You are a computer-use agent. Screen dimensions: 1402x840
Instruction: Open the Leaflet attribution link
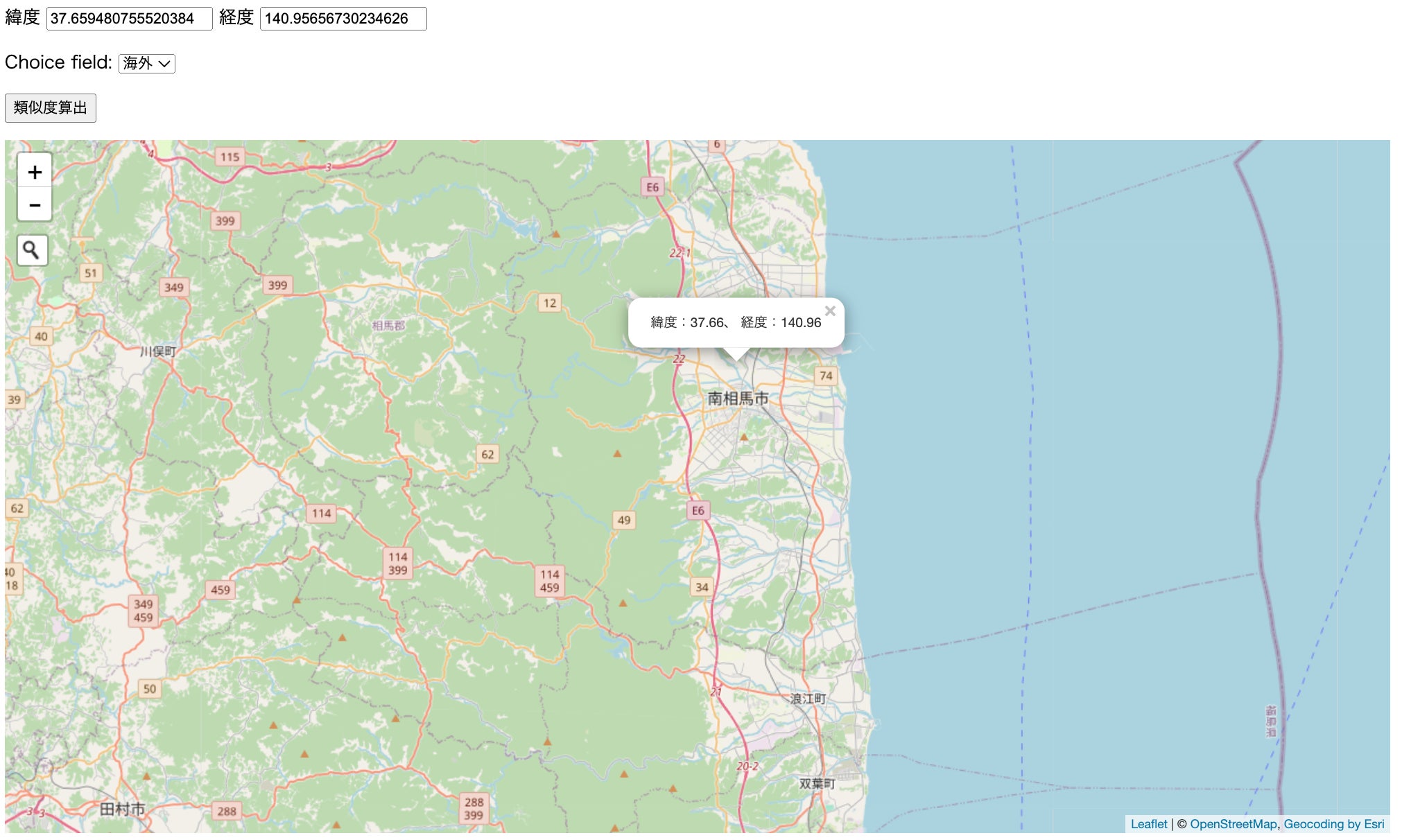coord(1149,824)
